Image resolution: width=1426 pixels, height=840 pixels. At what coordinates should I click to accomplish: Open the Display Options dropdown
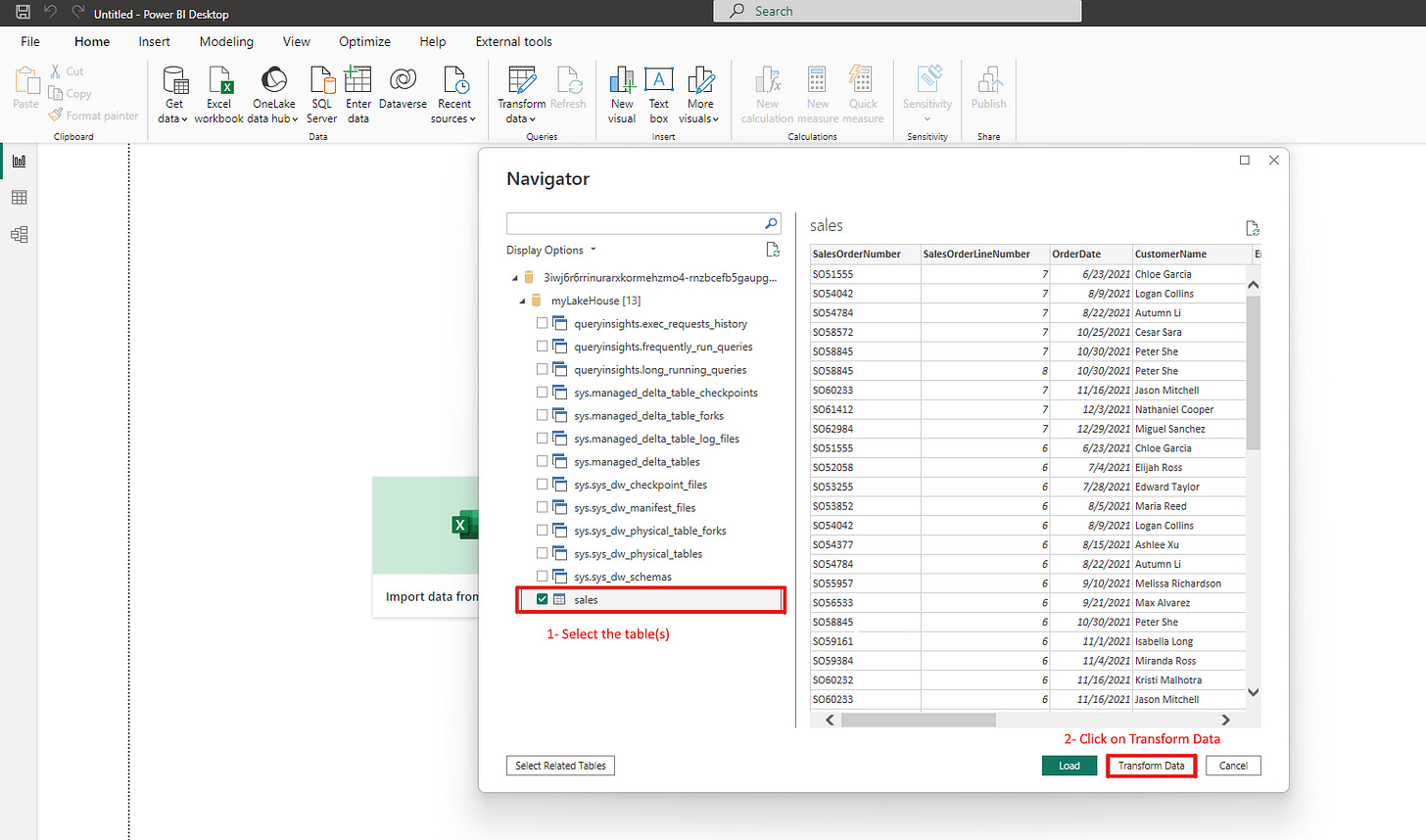(551, 250)
